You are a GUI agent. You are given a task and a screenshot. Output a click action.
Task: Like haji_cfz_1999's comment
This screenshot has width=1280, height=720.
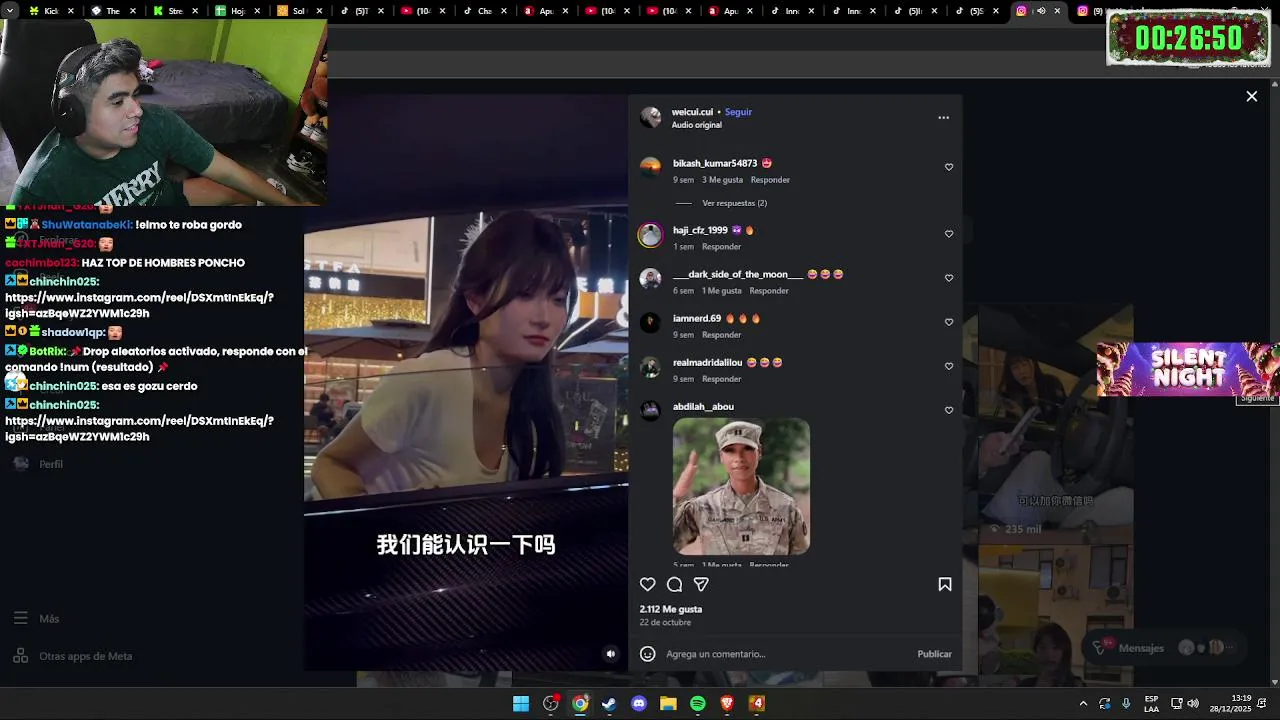[949, 234]
